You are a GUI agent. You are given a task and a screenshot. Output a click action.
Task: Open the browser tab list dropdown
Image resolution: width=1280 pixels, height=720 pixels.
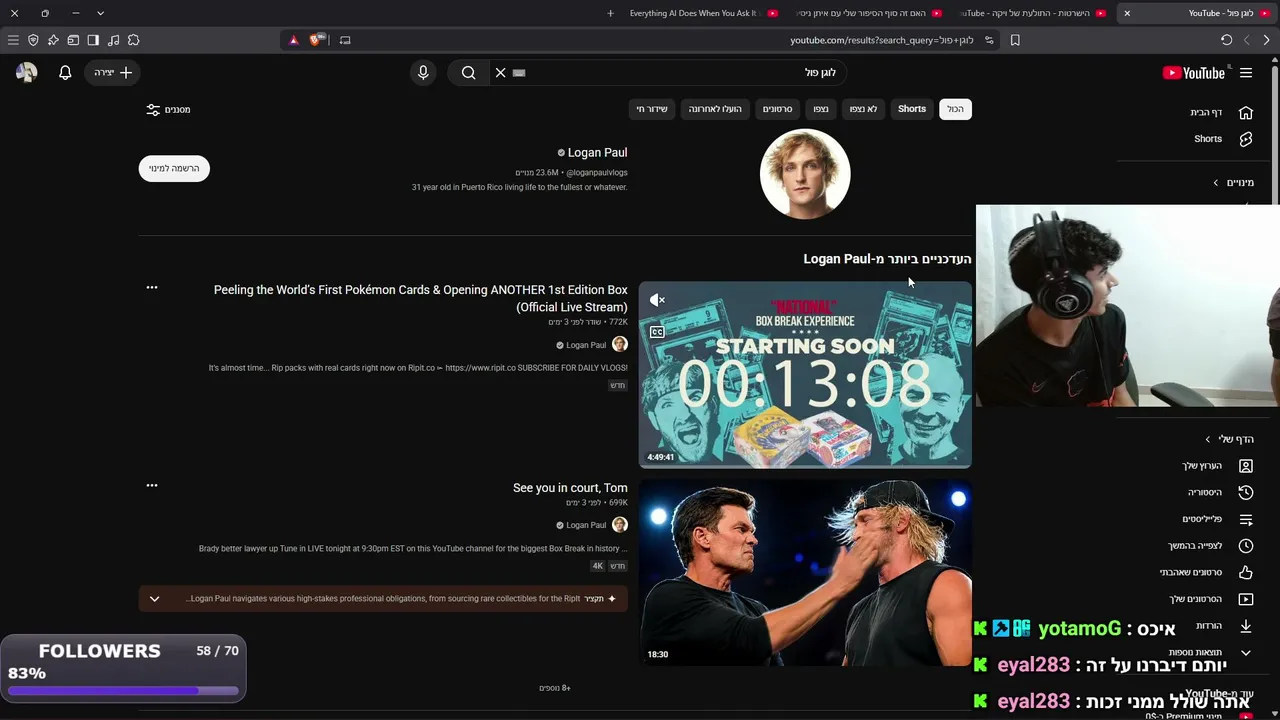coord(100,13)
